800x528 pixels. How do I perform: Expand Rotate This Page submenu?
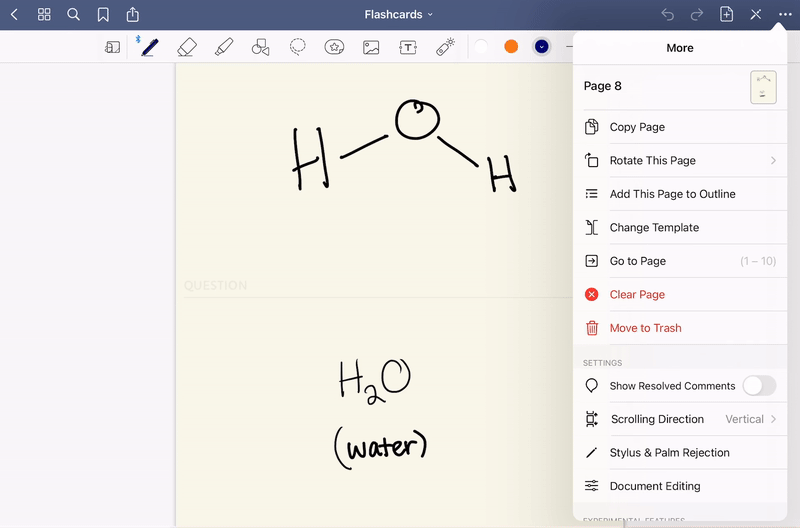pyautogui.click(x=680, y=161)
